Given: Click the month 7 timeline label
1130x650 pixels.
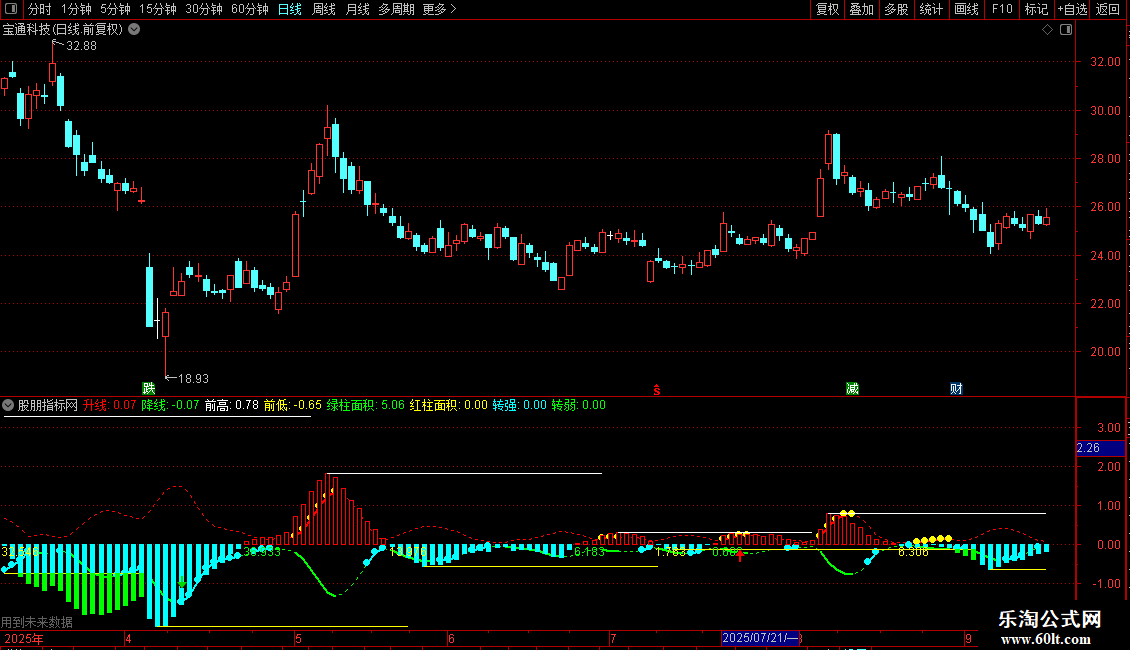Looking at the screenshot, I should tap(613, 638).
